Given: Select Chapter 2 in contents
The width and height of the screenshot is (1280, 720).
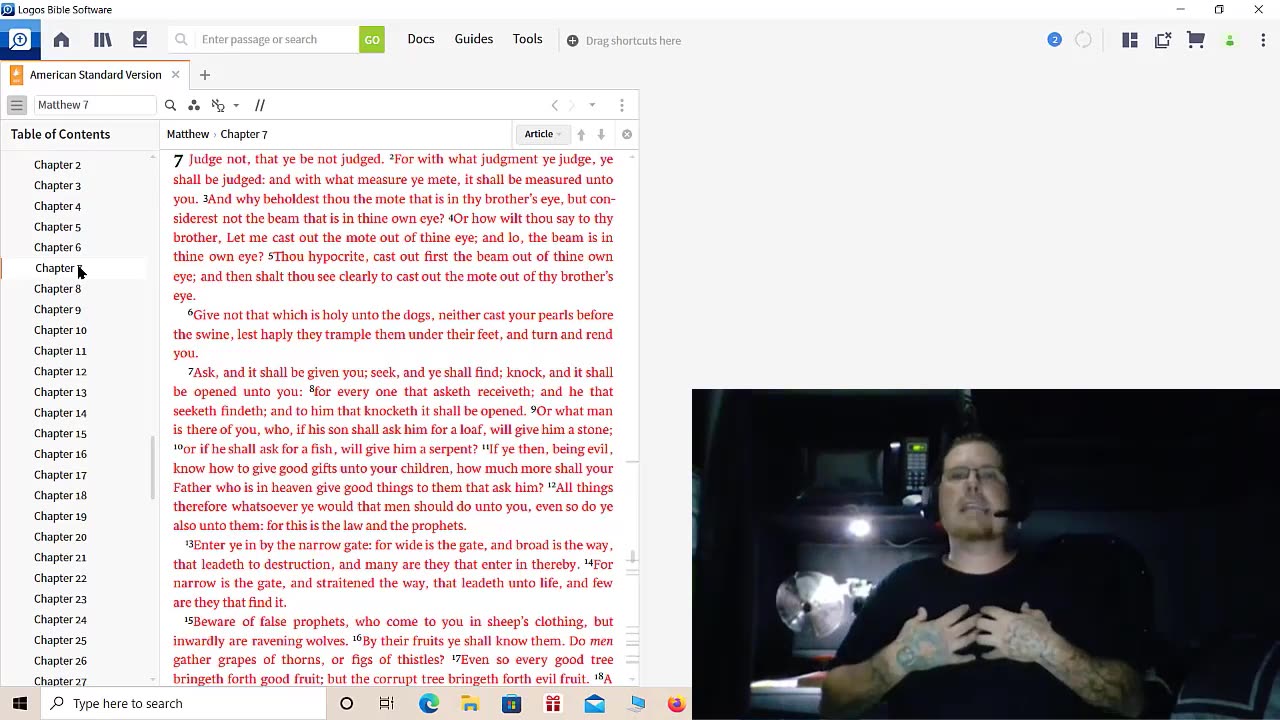Looking at the screenshot, I should click(57, 165).
